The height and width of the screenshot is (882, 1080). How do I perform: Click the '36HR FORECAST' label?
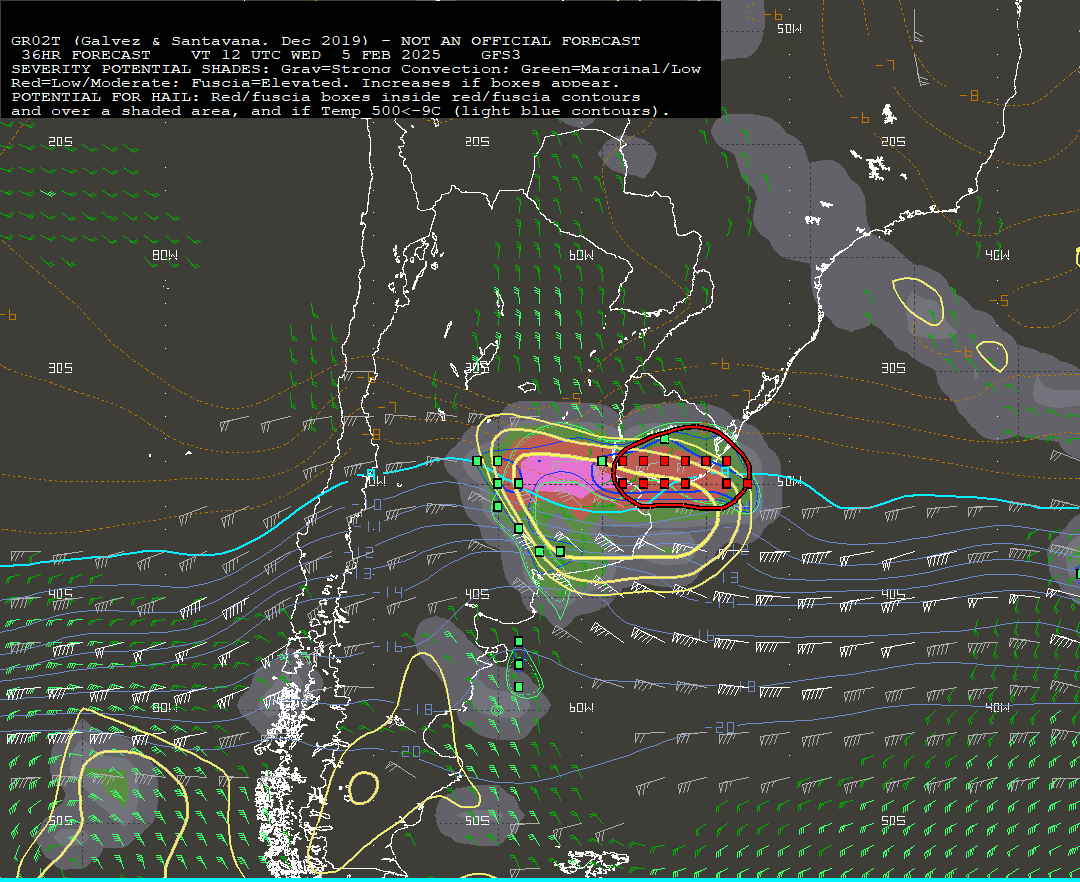pos(86,55)
